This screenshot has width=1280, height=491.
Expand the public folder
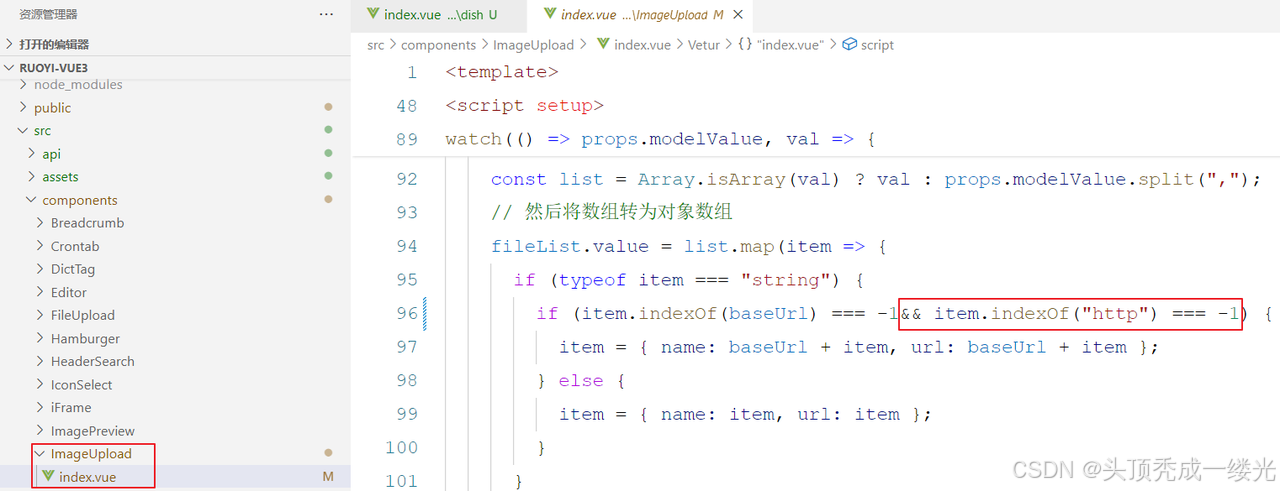point(52,108)
